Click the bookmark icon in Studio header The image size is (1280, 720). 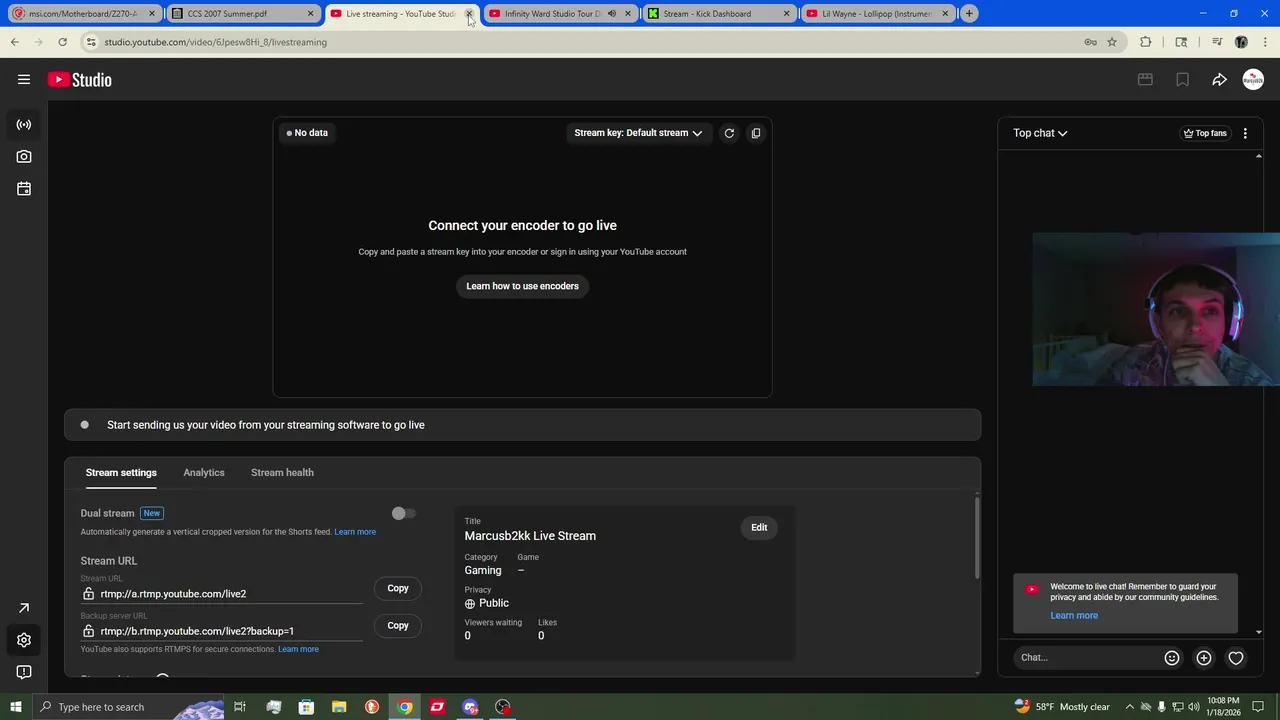coord(1182,80)
